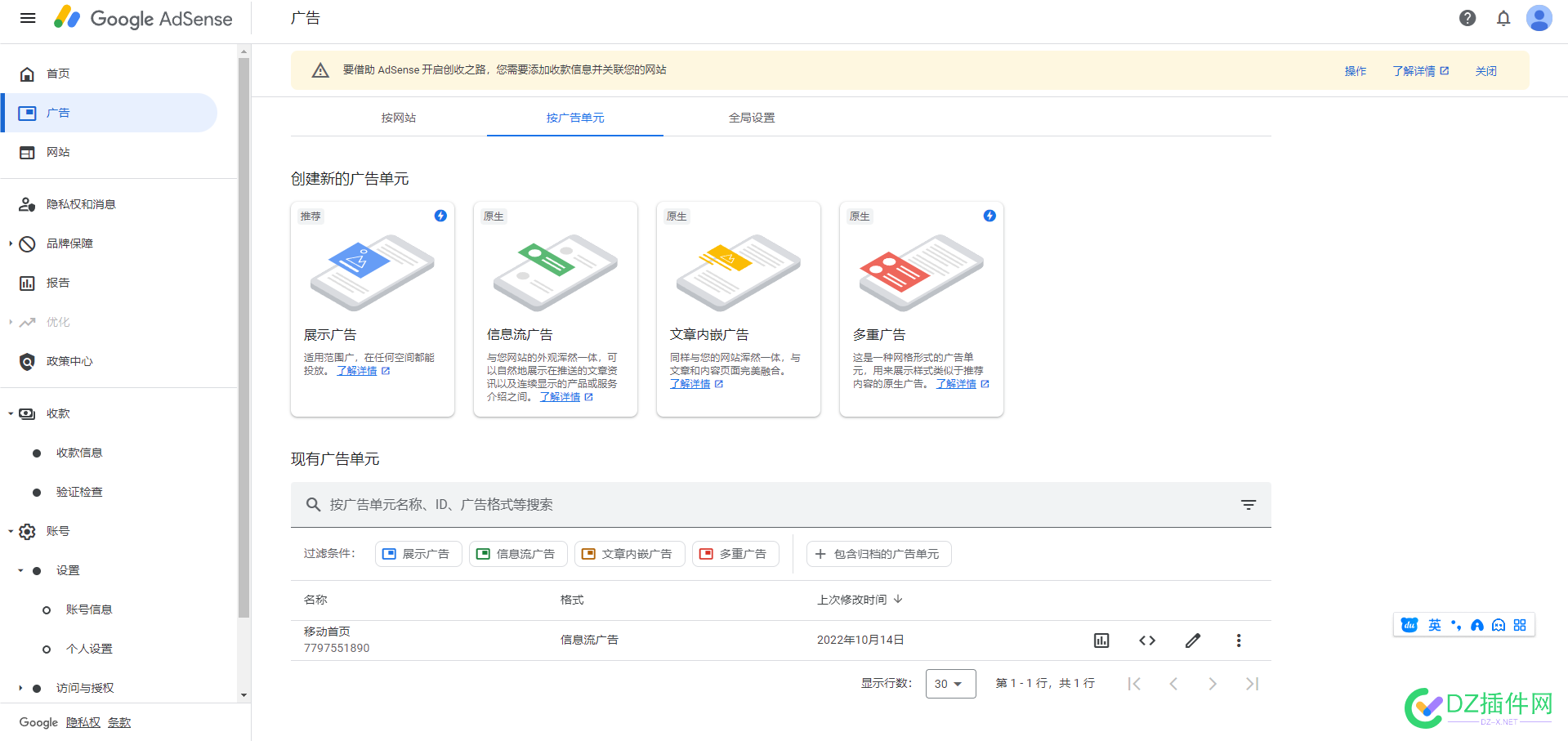Click the search magnifier icon
1568x741 pixels.
(313, 505)
